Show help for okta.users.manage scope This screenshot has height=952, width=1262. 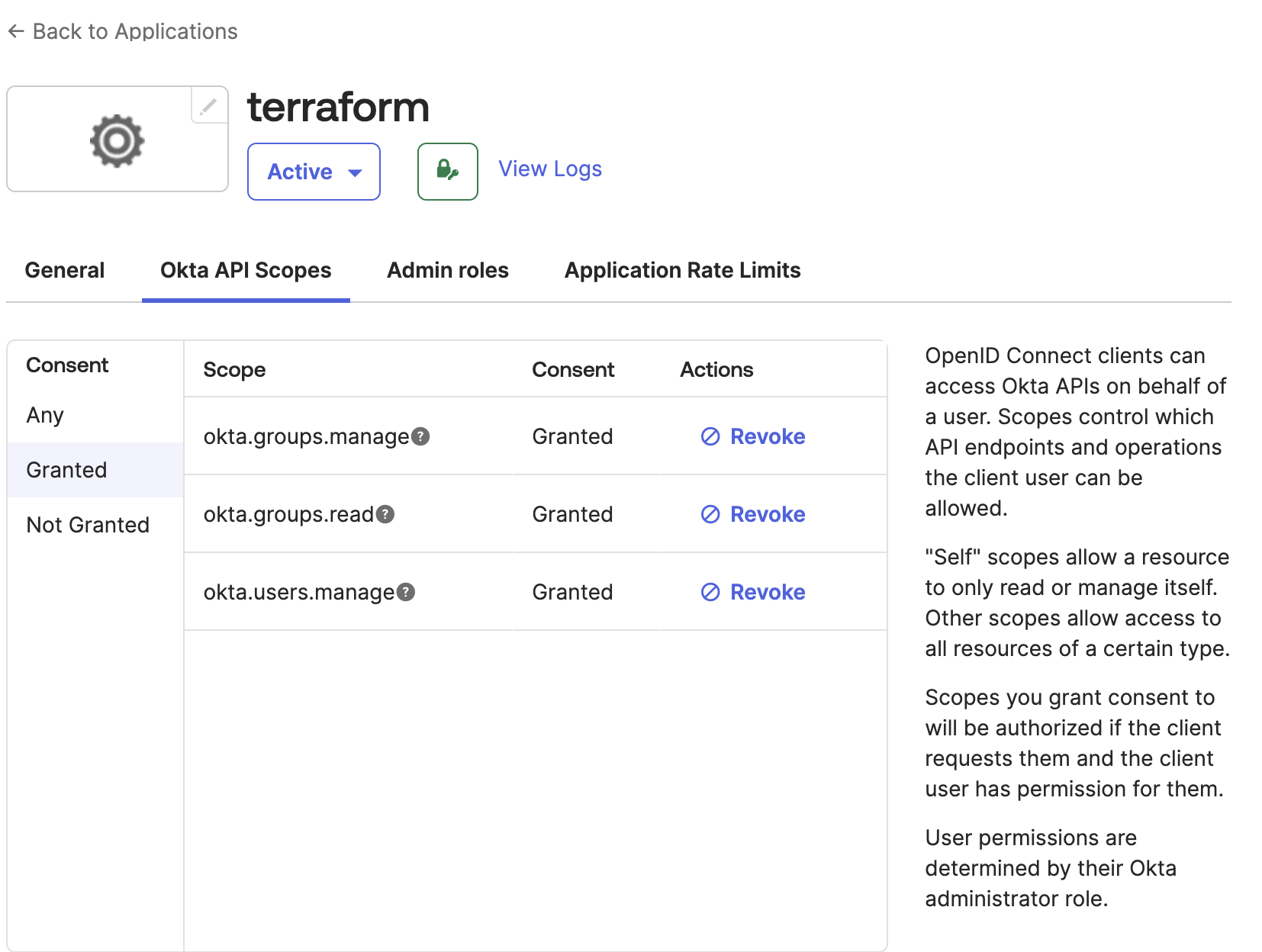pyautogui.click(x=406, y=592)
